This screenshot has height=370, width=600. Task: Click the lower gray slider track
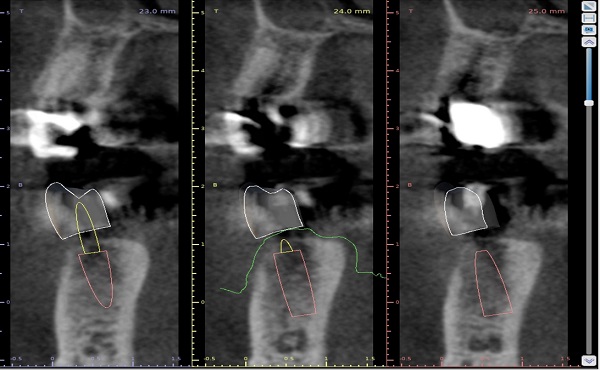(x=589, y=230)
